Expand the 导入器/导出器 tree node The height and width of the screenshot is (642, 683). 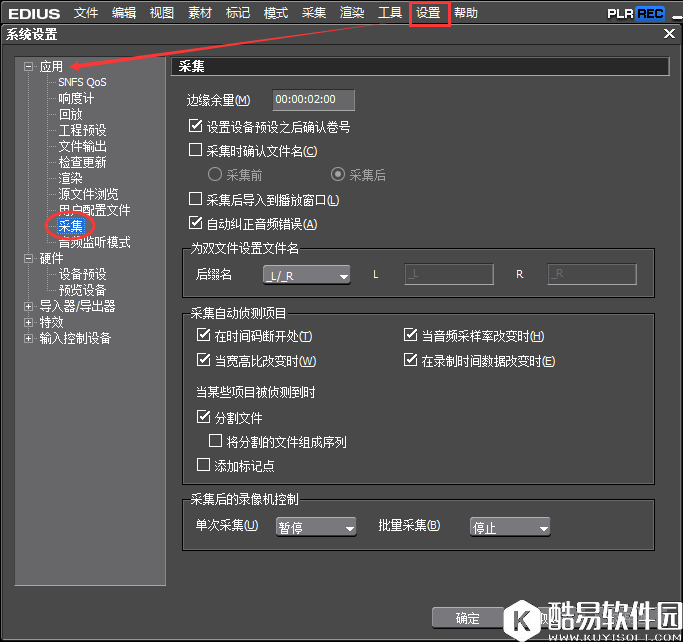[28, 307]
